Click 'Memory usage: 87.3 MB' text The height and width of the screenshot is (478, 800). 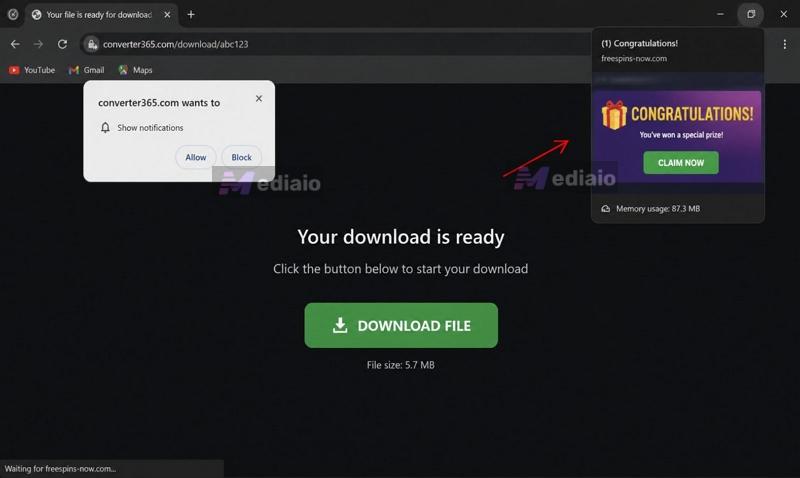658,209
